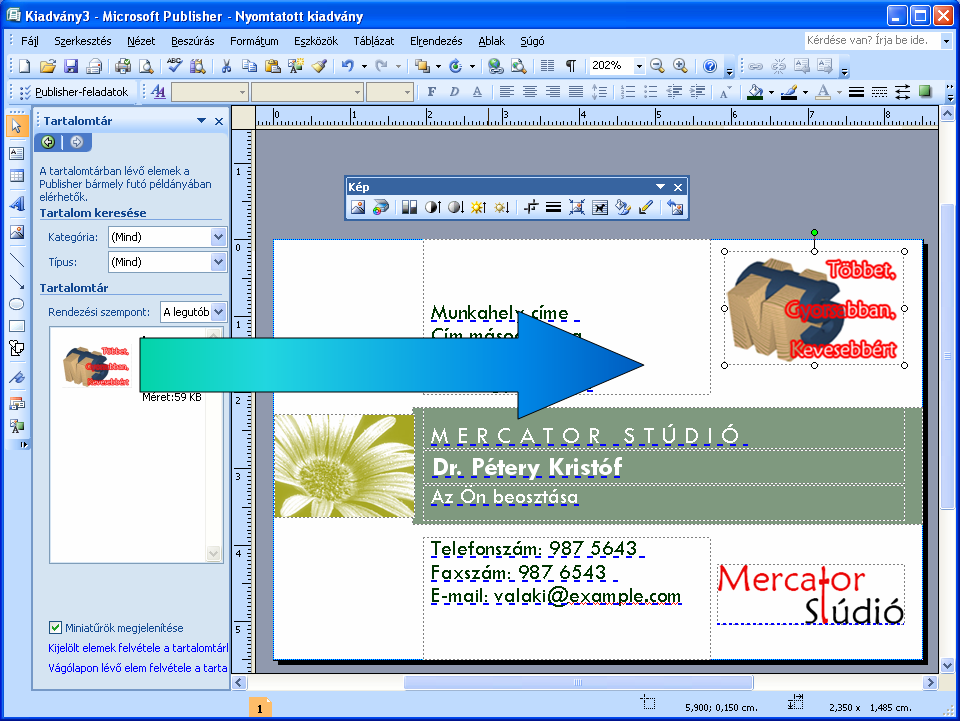Image resolution: width=960 pixels, height=721 pixels.
Task: Open the Kép toolbar options arrow
Action: click(x=661, y=187)
